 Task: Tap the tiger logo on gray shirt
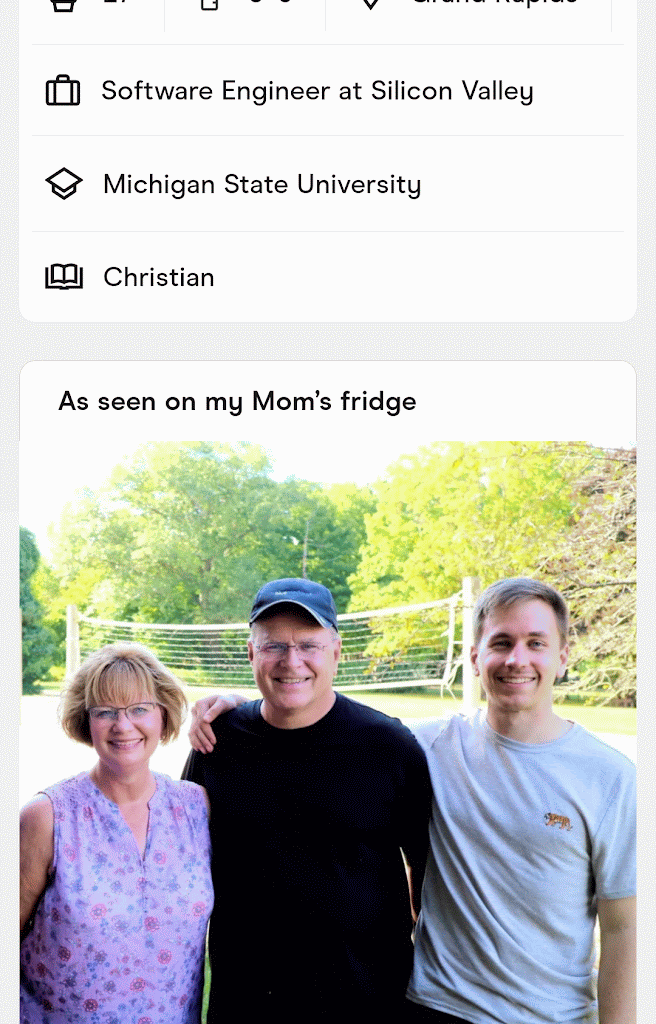click(x=557, y=821)
